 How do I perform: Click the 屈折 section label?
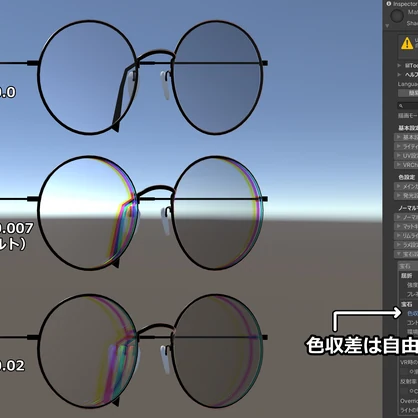[x=407, y=276]
